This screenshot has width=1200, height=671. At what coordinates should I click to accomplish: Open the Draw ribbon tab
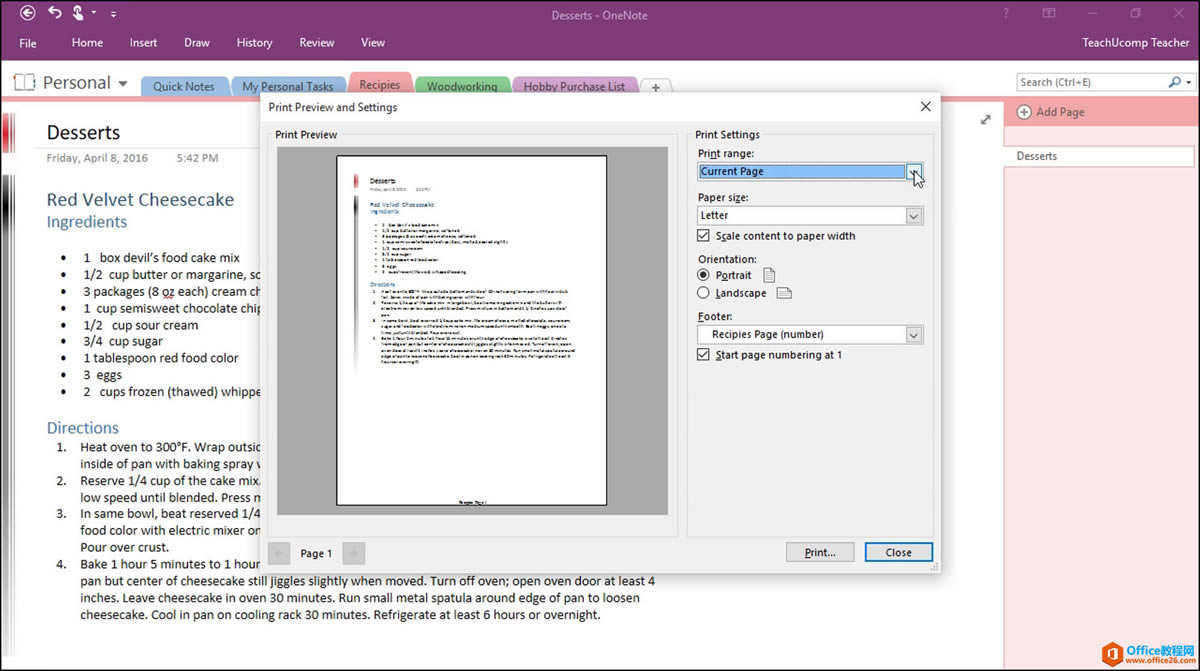(196, 42)
